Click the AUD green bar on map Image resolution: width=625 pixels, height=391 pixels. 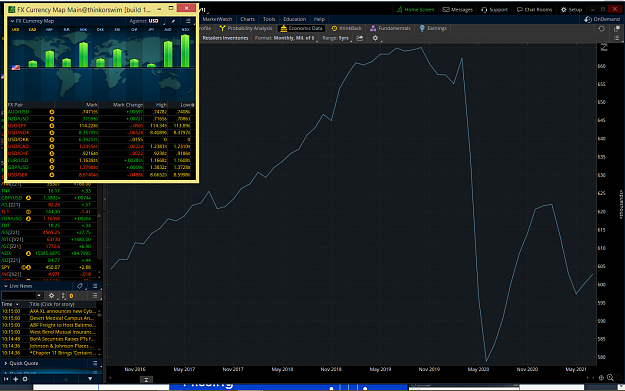pos(168,54)
